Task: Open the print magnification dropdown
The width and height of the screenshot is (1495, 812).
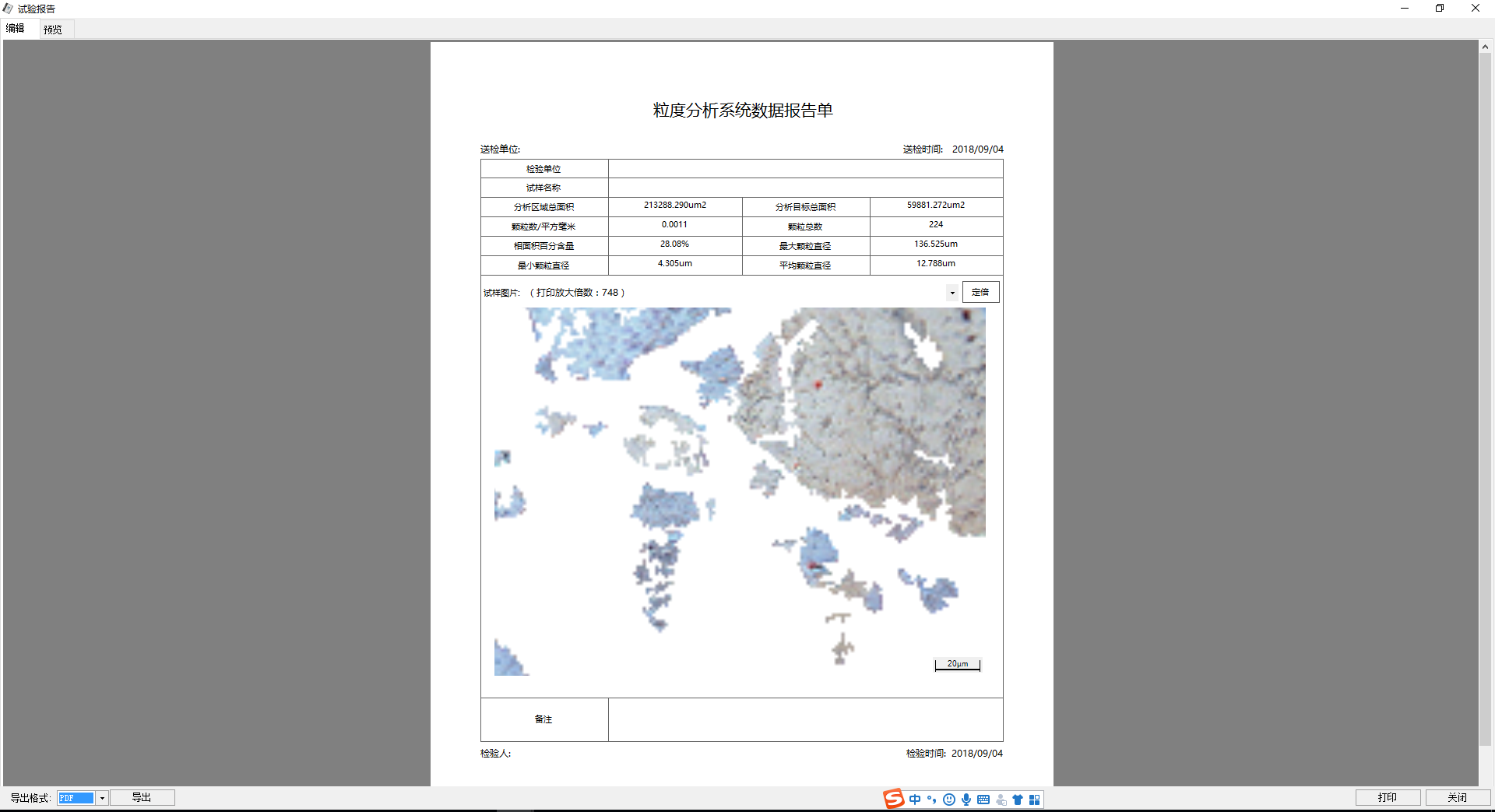Action: [x=952, y=293]
